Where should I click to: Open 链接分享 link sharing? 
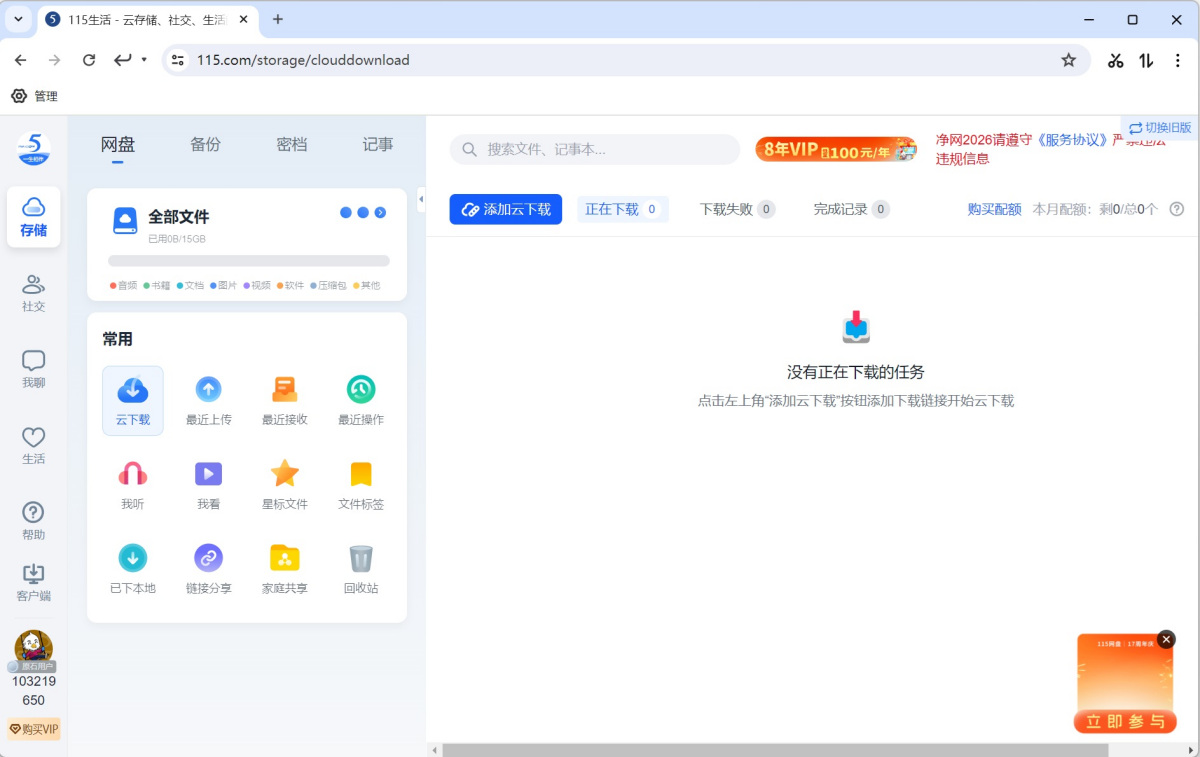tap(208, 560)
